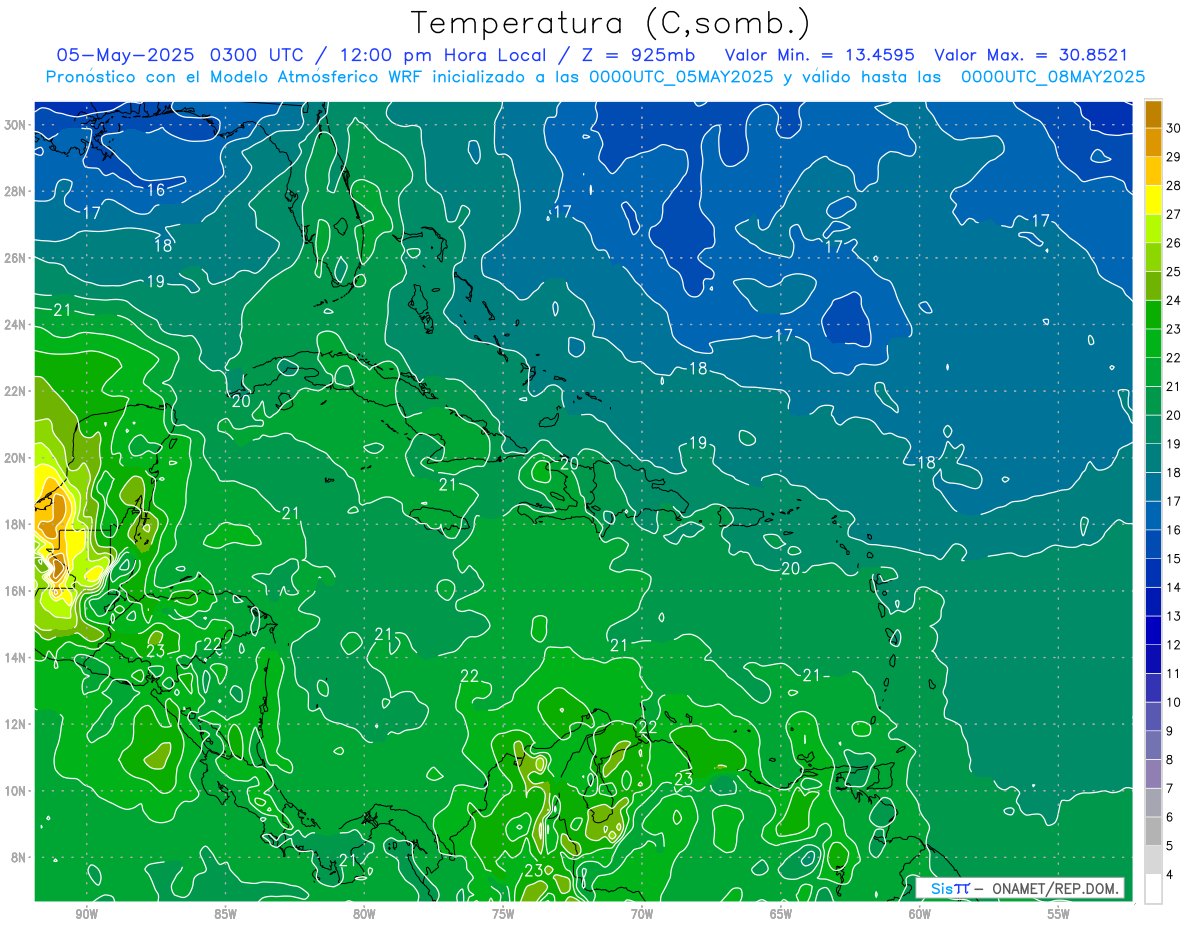Click the '55W' longitude axis label
The height and width of the screenshot is (927, 1200).
tap(1059, 913)
